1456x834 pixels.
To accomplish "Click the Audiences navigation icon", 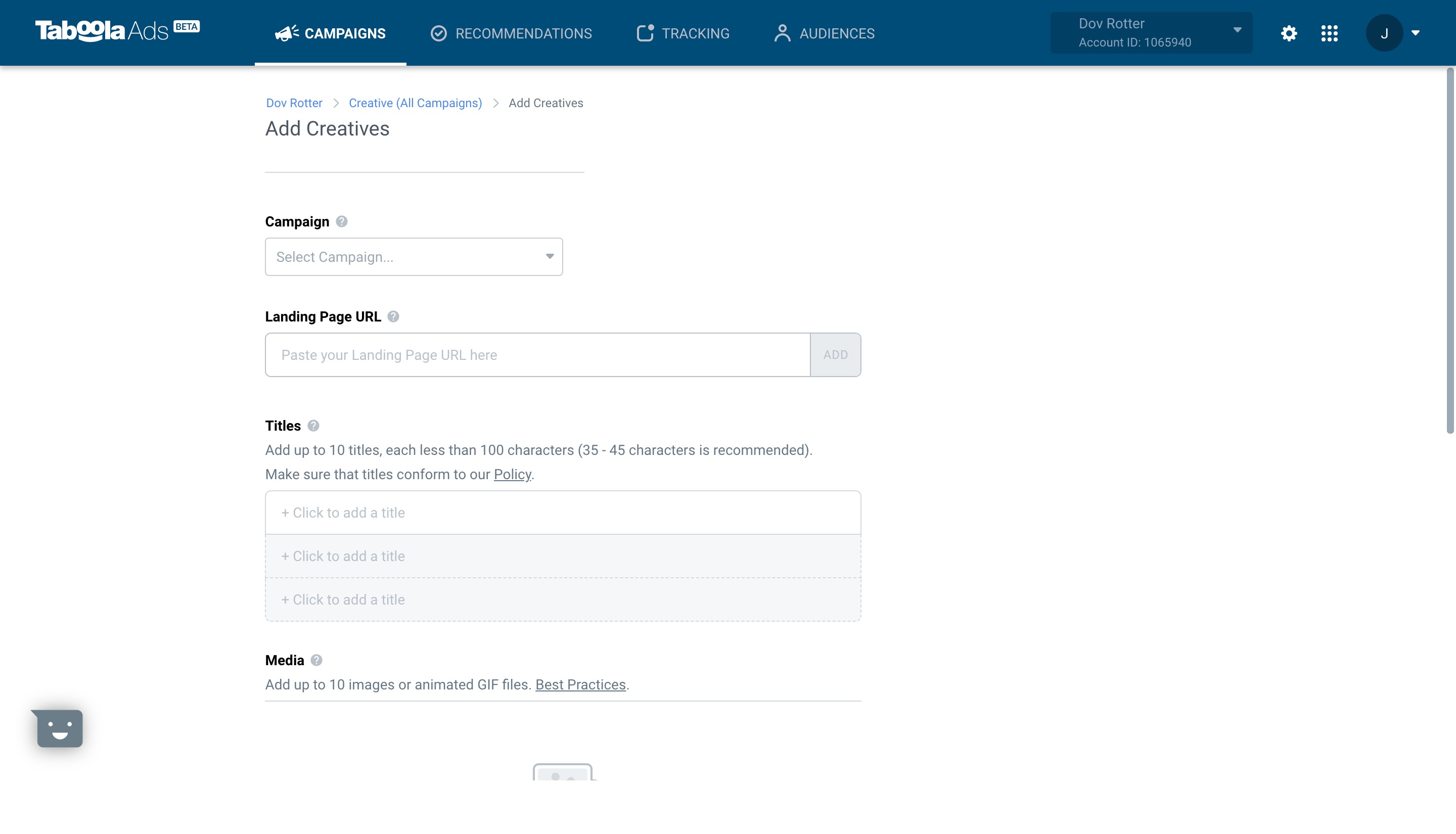I will click(783, 33).
